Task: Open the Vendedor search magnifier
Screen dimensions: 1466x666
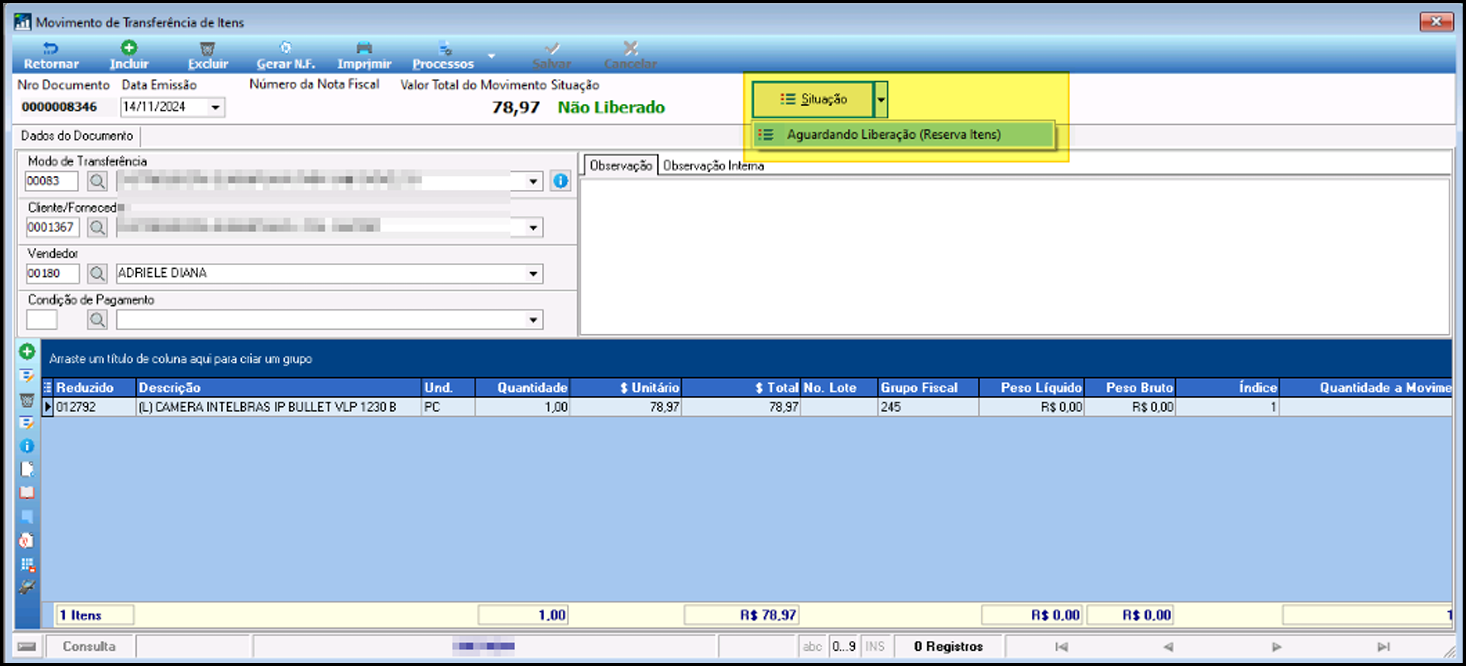Action: point(97,273)
